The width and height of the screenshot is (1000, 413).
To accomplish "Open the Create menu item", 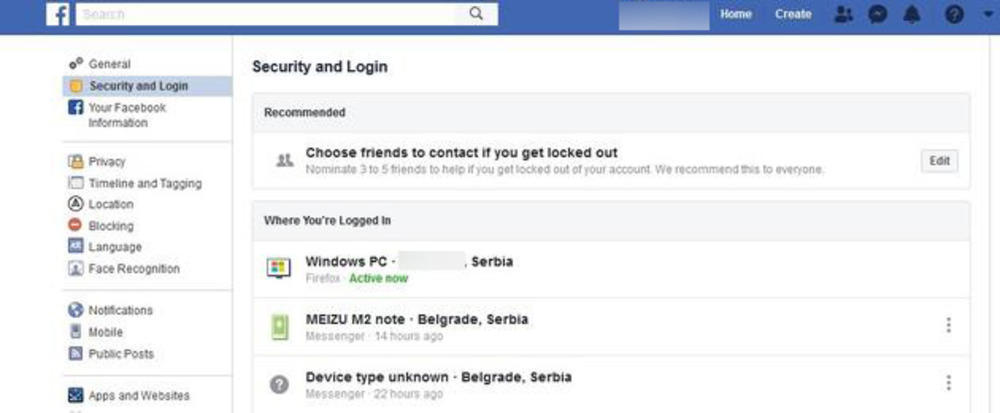I will [793, 15].
